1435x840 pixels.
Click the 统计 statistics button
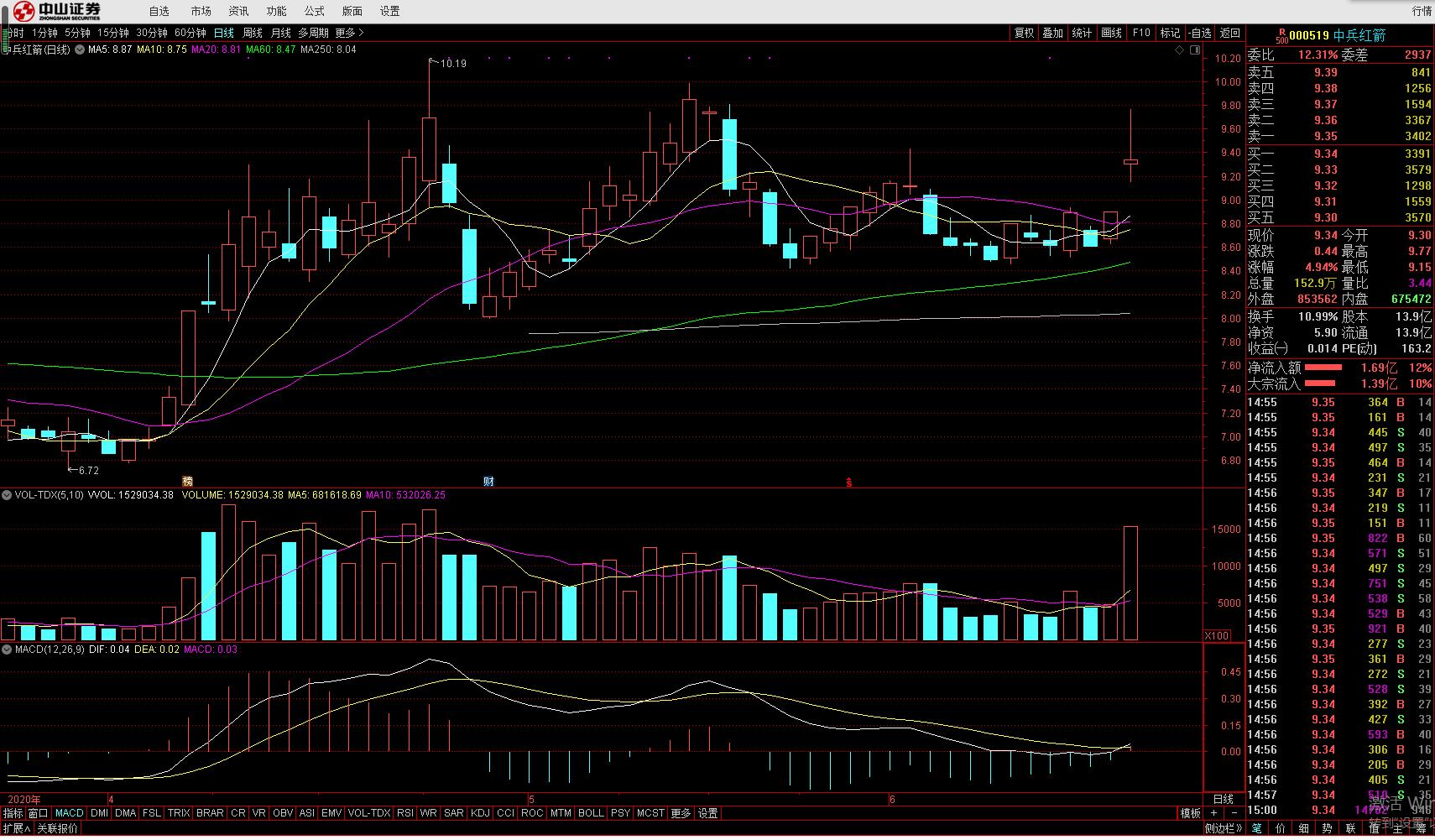tap(1082, 33)
